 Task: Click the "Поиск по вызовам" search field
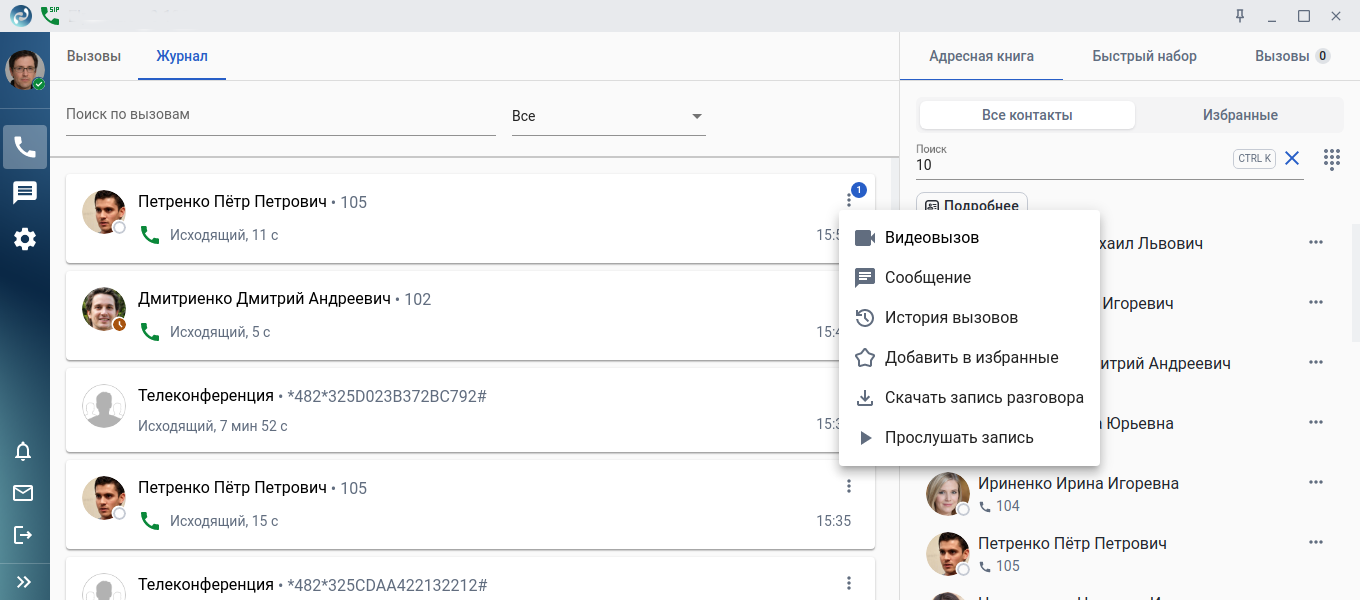tap(280, 115)
